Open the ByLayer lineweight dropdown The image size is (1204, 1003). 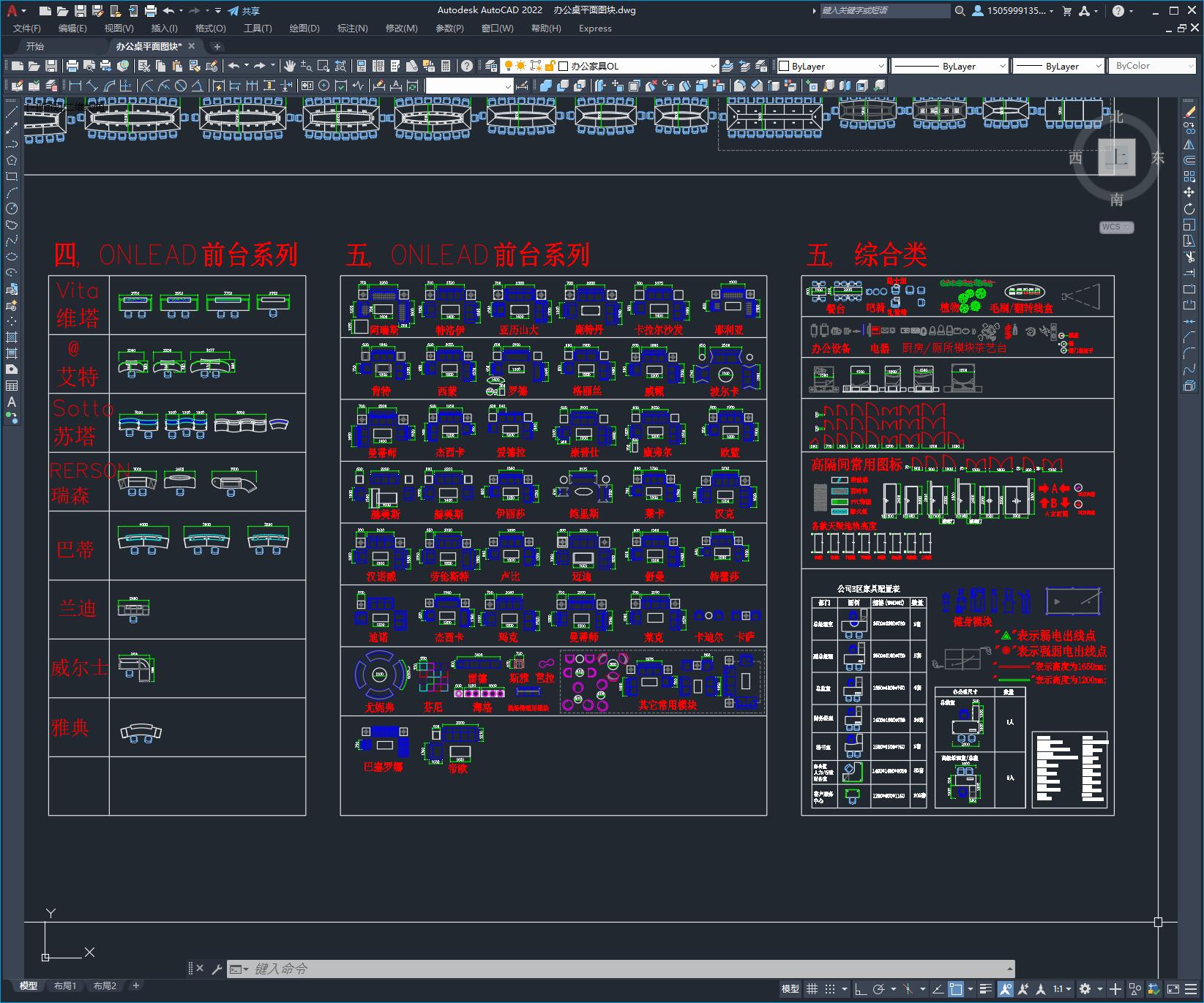1058,66
